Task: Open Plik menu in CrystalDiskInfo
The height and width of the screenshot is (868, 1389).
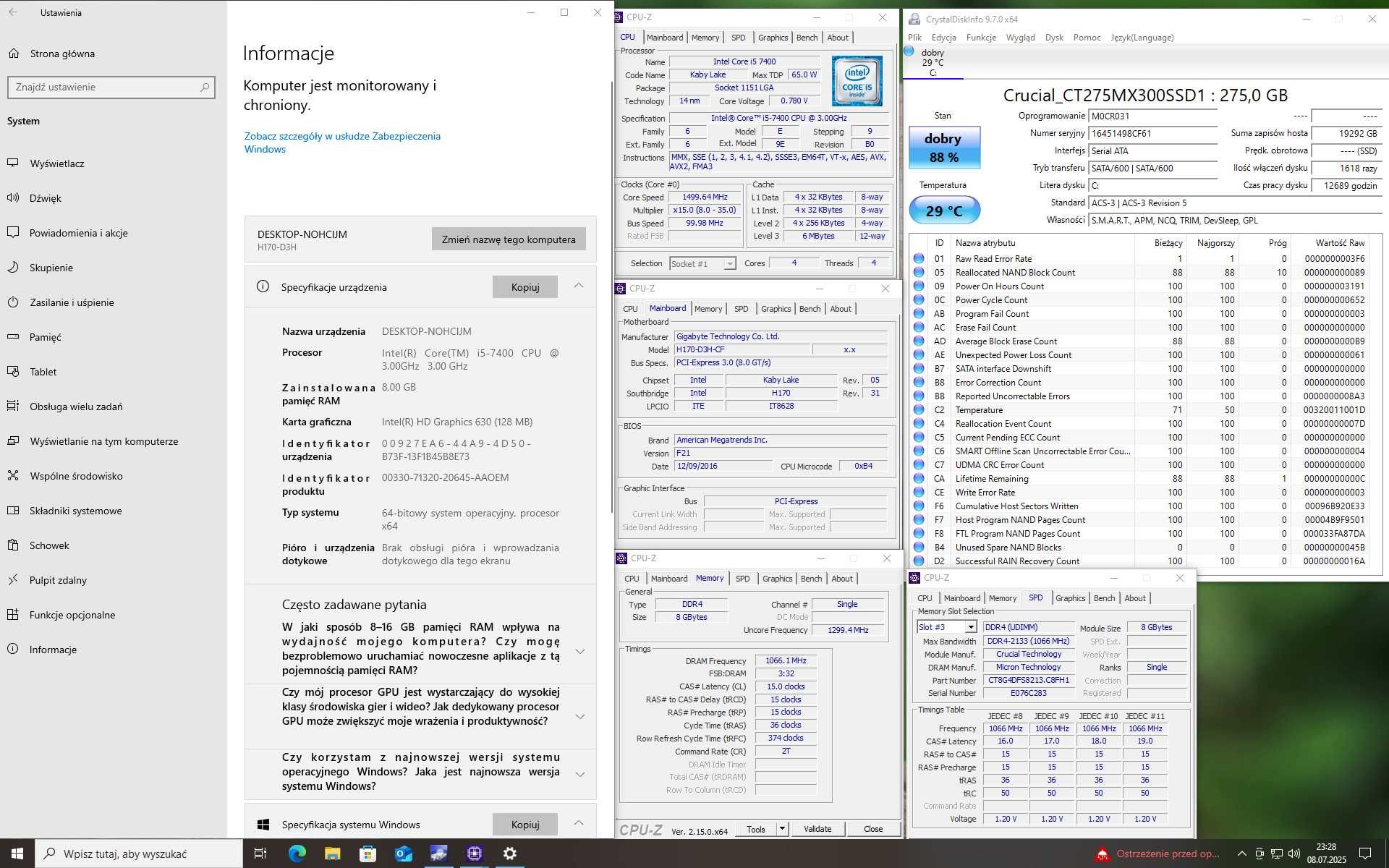Action: tap(915, 38)
